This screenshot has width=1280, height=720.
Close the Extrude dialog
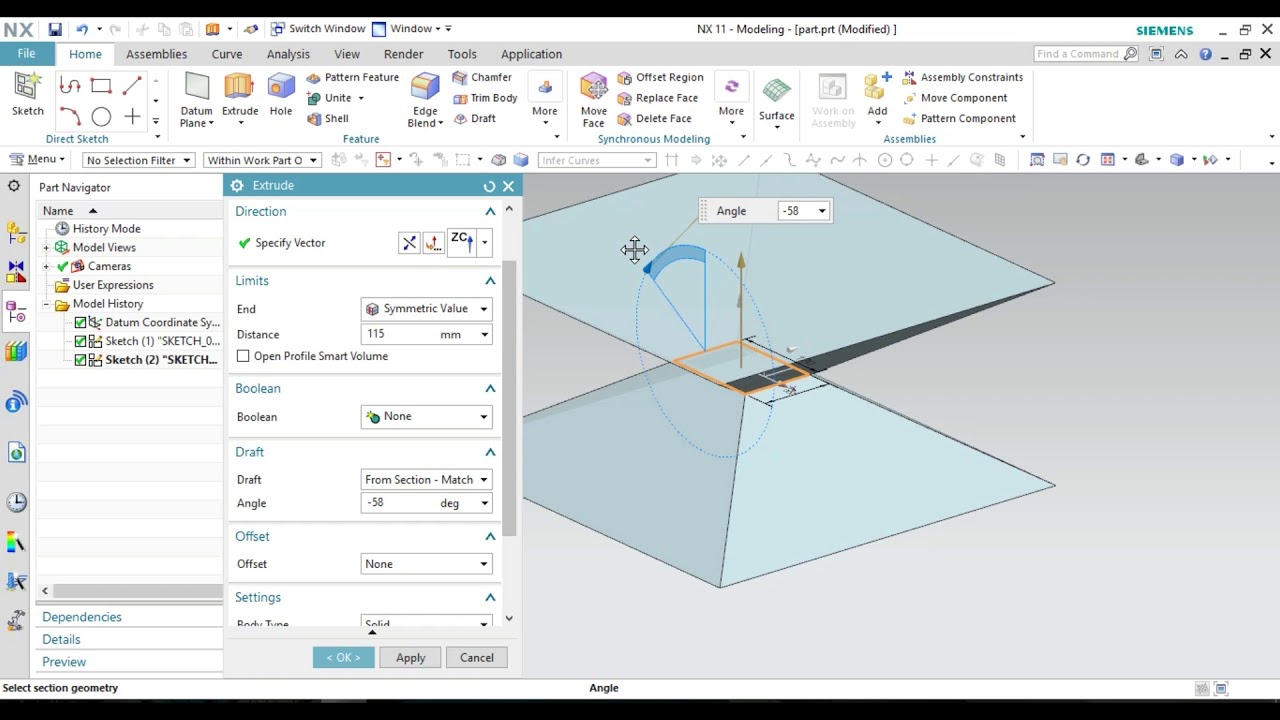pos(508,186)
